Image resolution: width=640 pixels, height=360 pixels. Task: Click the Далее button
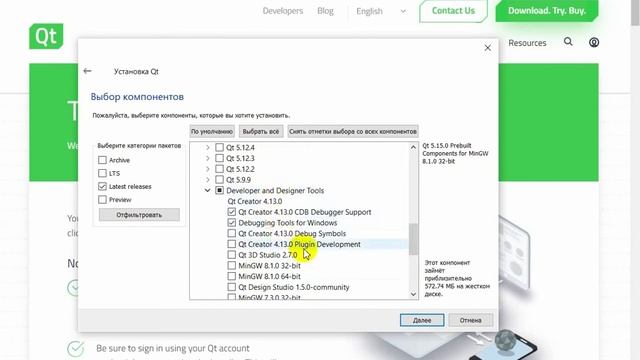(x=422, y=320)
